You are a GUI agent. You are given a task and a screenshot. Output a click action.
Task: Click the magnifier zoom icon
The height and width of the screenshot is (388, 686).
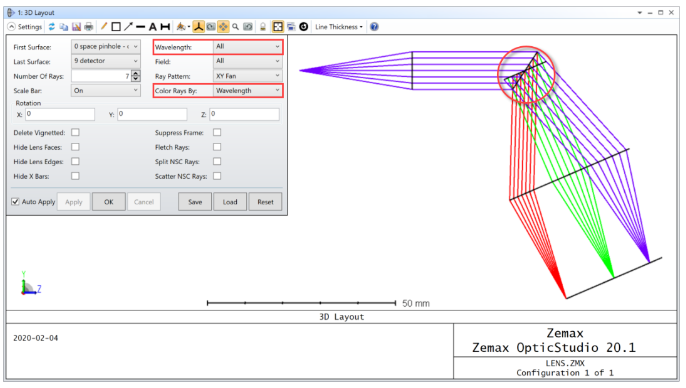[235, 27]
